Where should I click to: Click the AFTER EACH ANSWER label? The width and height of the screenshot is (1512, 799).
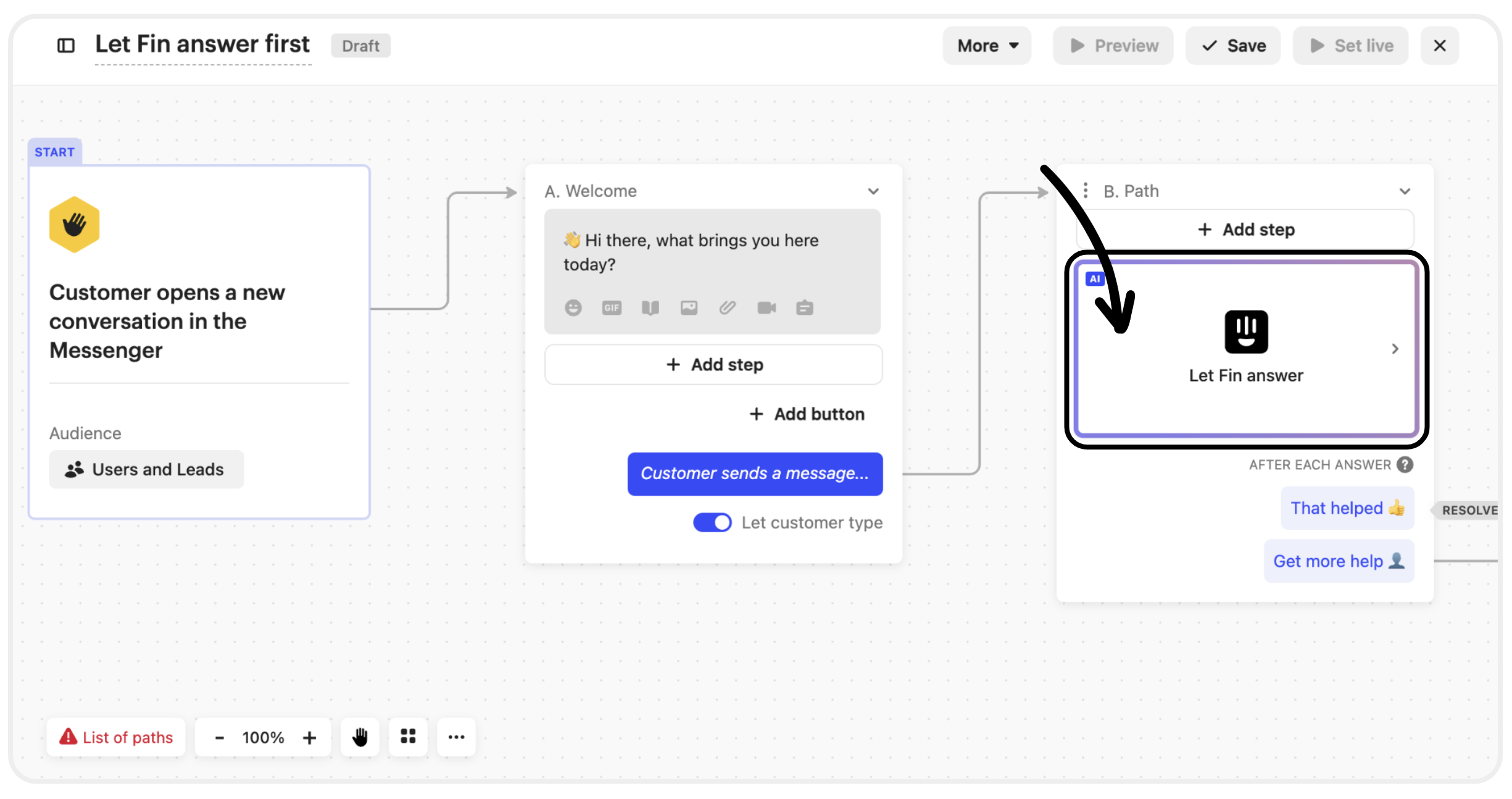[x=1320, y=464]
